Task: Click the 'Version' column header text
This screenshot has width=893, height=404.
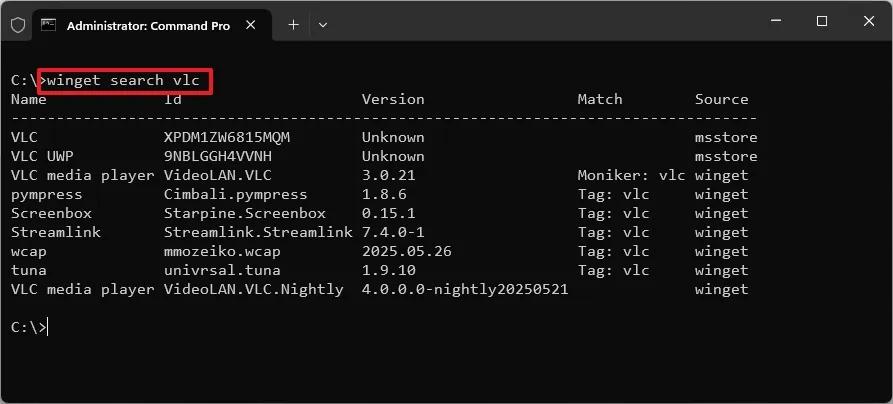Action: 392,99
